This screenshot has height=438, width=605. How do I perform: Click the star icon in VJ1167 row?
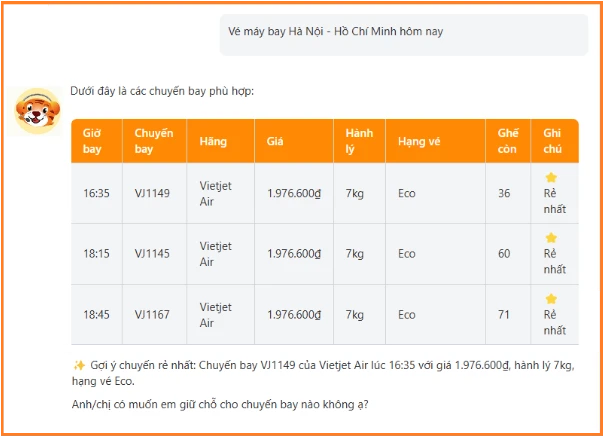coord(551,299)
